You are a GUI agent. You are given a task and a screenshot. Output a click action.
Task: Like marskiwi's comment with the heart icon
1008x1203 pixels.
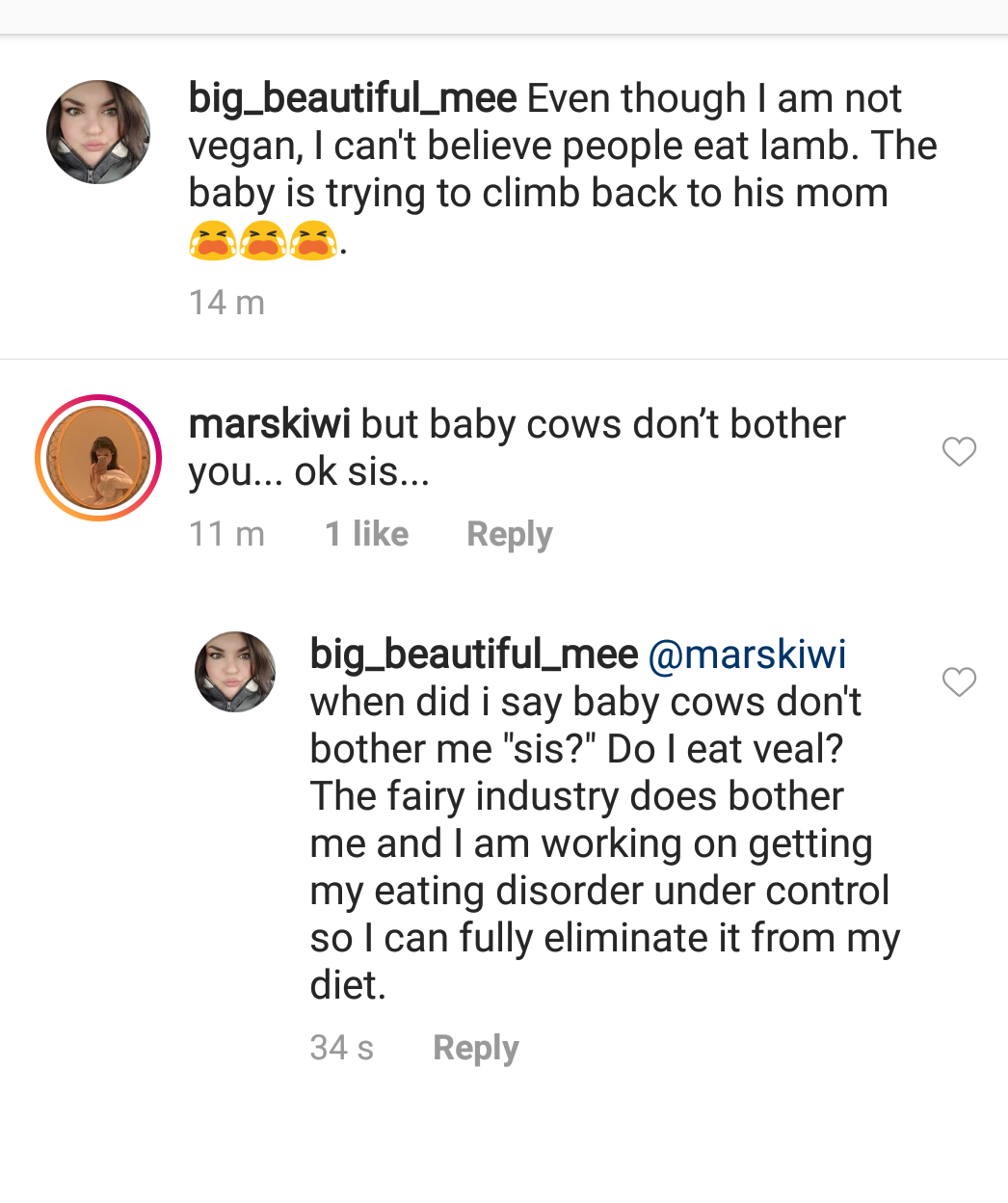(x=959, y=451)
